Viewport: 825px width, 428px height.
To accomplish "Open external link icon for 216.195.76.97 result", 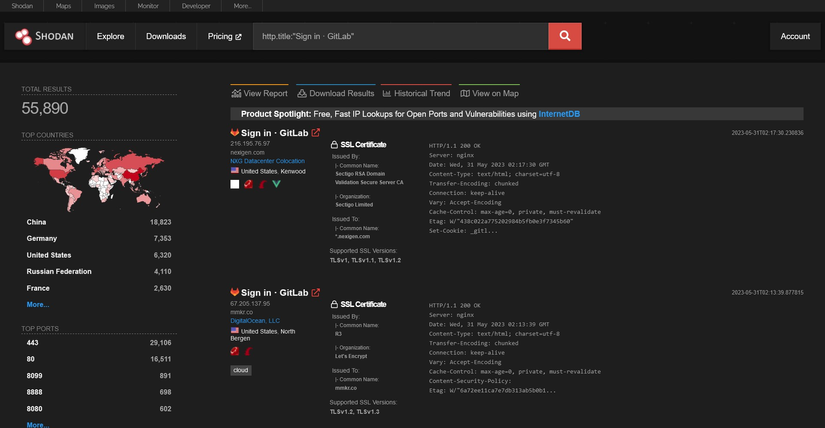I will coord(316,132).
